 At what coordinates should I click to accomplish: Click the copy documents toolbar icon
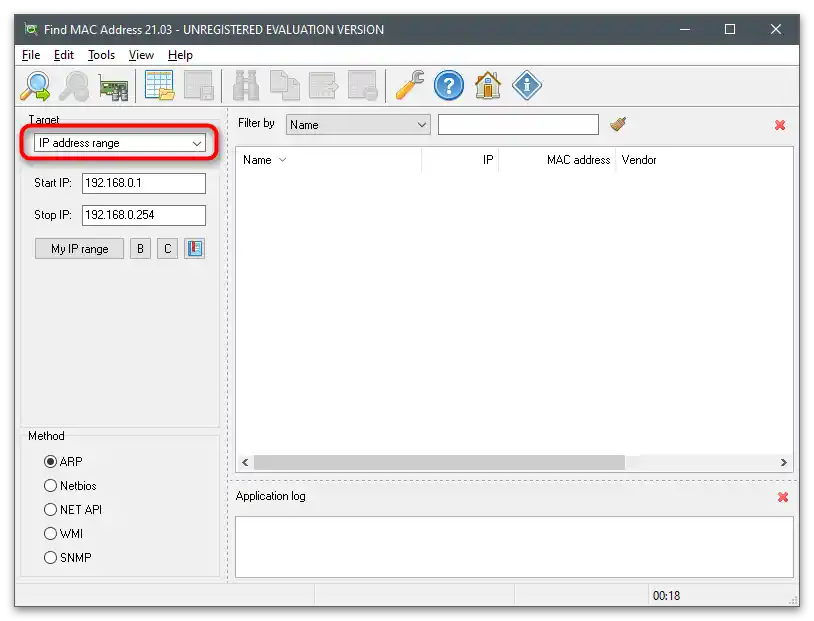tap(284, 85)
